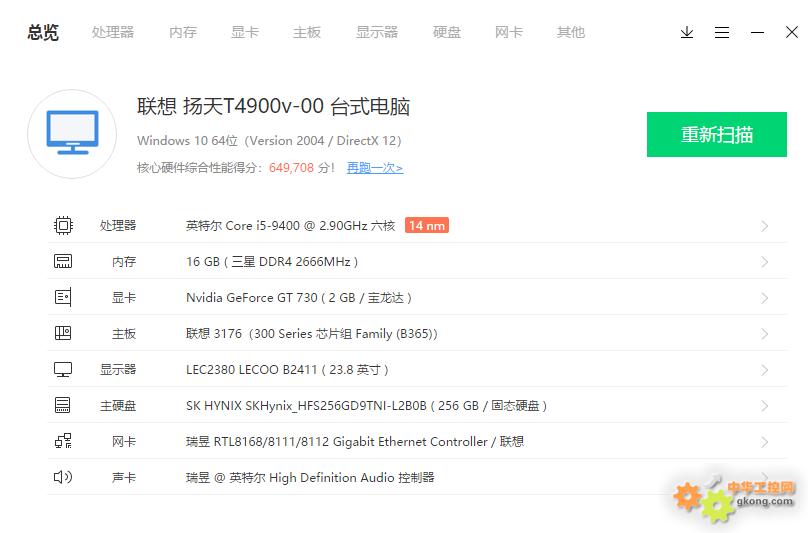The height and width of the screenshot is (533, 808).
Task: Click the Windows 10 64位 version text
Action: coord(269,141)
